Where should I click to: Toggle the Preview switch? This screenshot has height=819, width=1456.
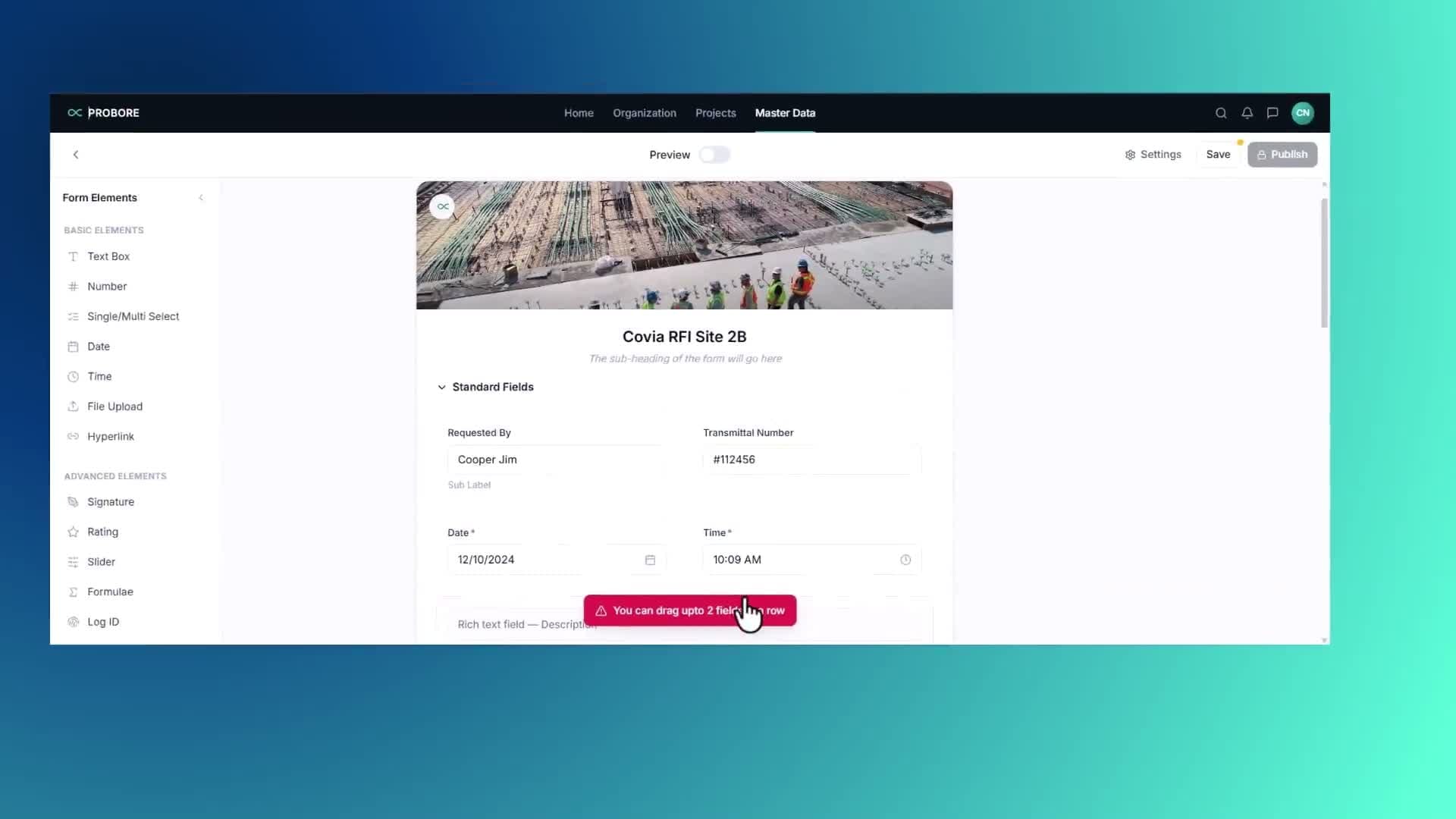pyautogui.click(x=714, y=155)
